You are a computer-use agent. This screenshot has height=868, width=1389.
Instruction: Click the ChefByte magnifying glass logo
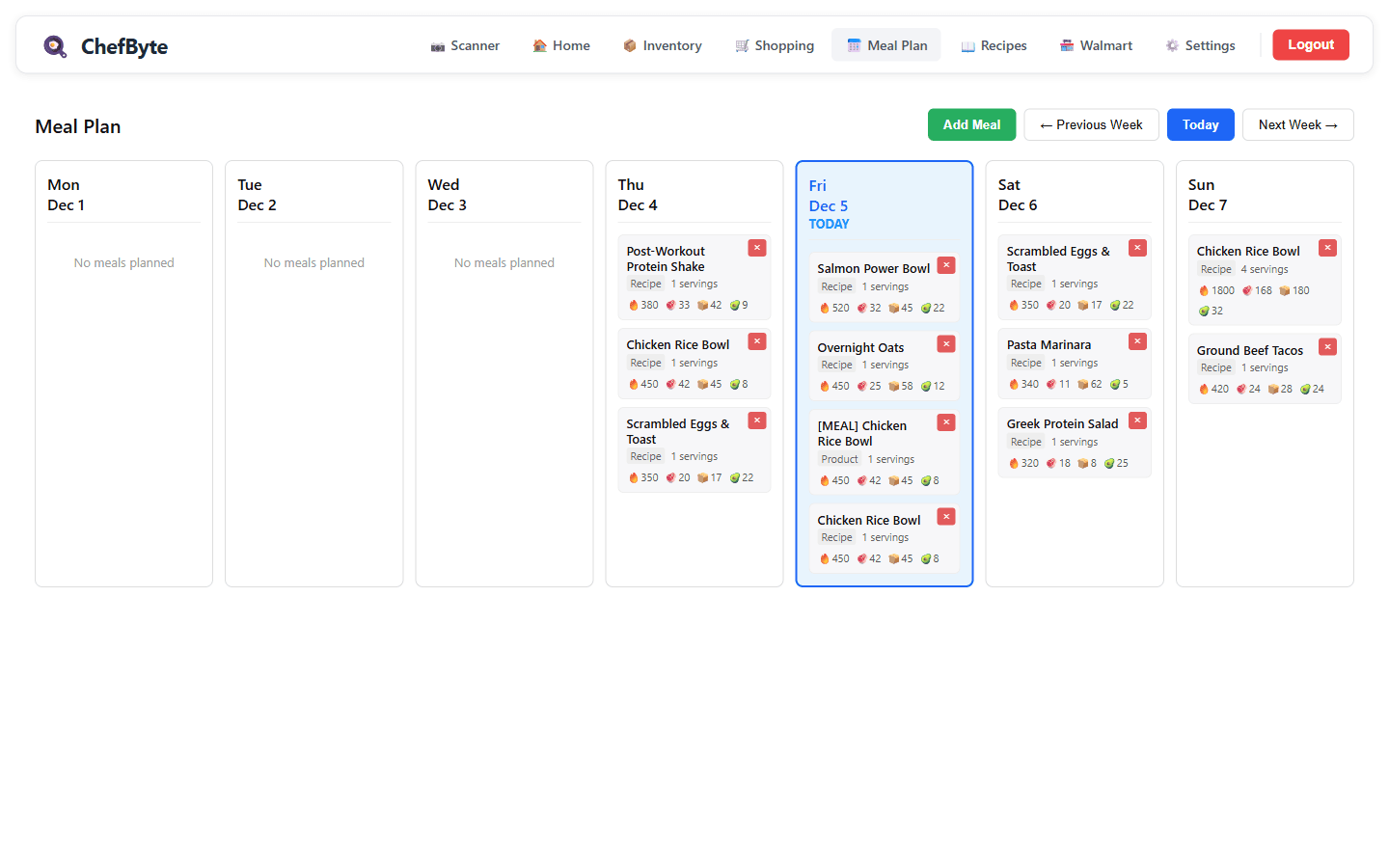coord(55,45)
